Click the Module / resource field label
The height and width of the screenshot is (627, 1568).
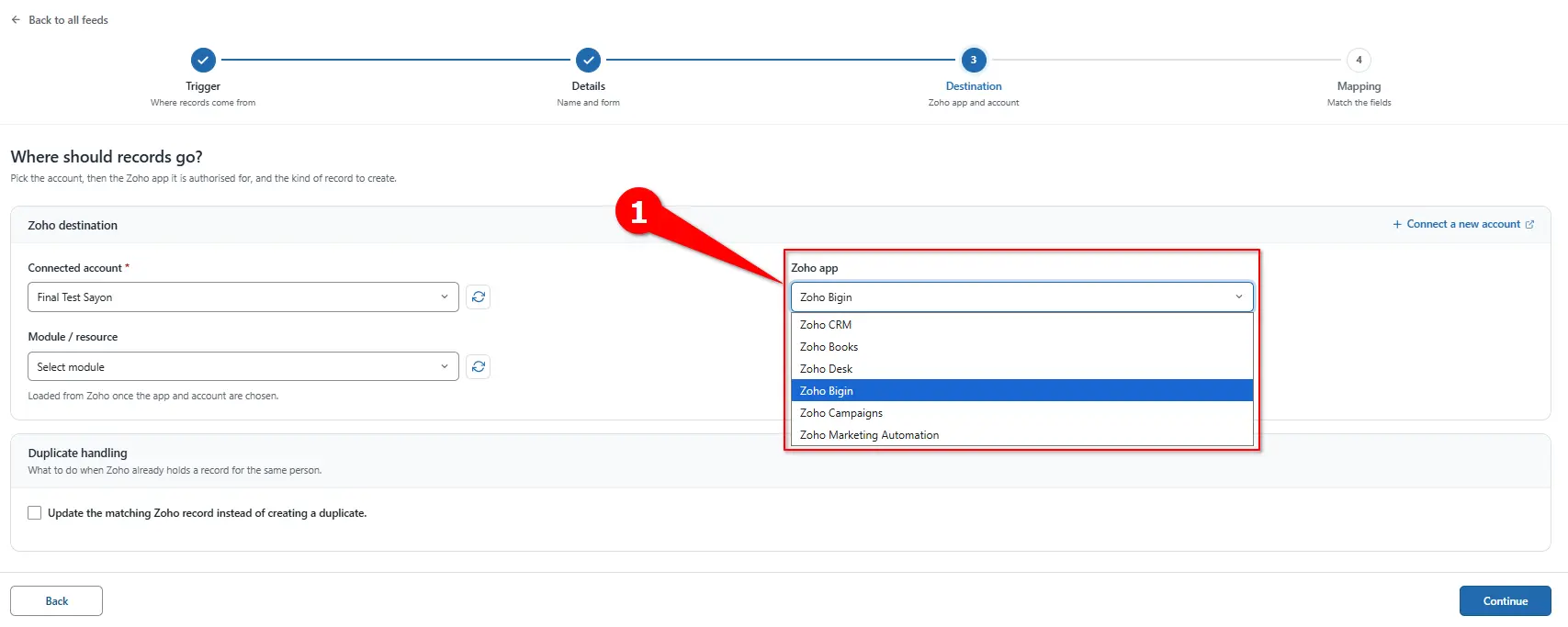click(x=73, y=337)
